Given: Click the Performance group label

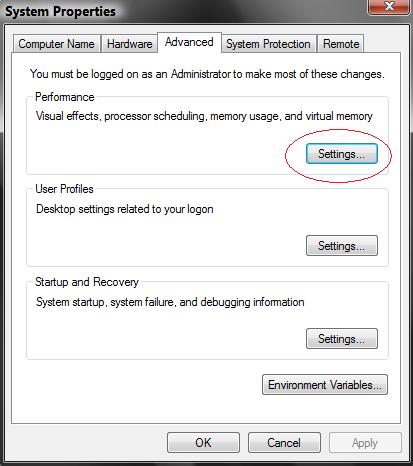Looking at the screenshot, I should 65,97.
